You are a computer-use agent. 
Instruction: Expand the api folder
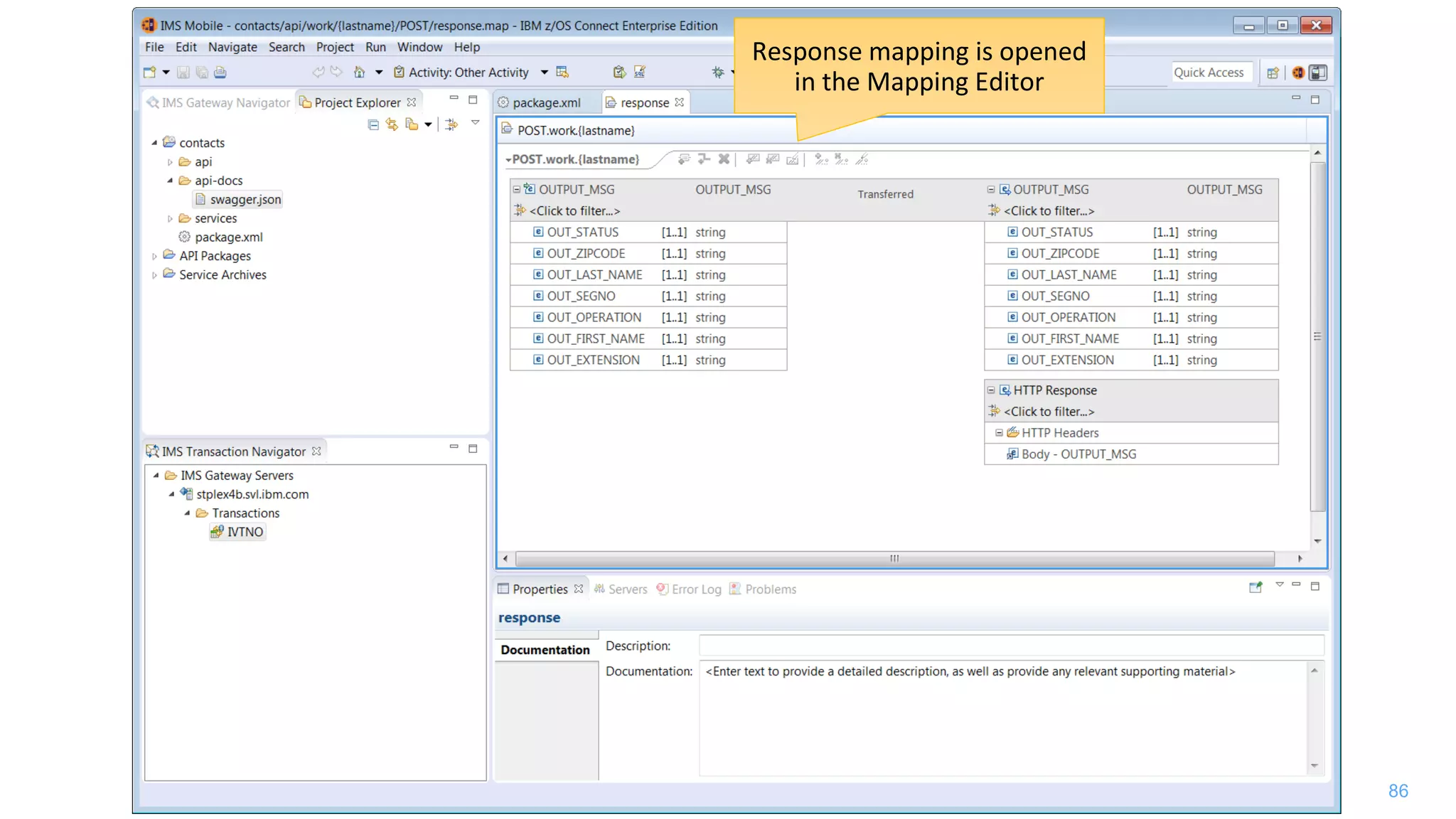[x=170, y=162]
